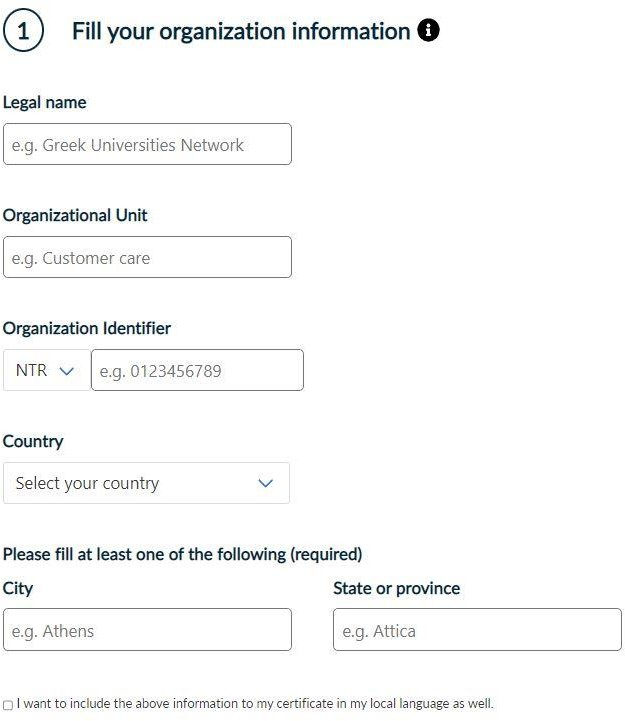The image size is (625, 721).
Task: Enable the local language certificate checkbox
Action: [x=8, y=705]
